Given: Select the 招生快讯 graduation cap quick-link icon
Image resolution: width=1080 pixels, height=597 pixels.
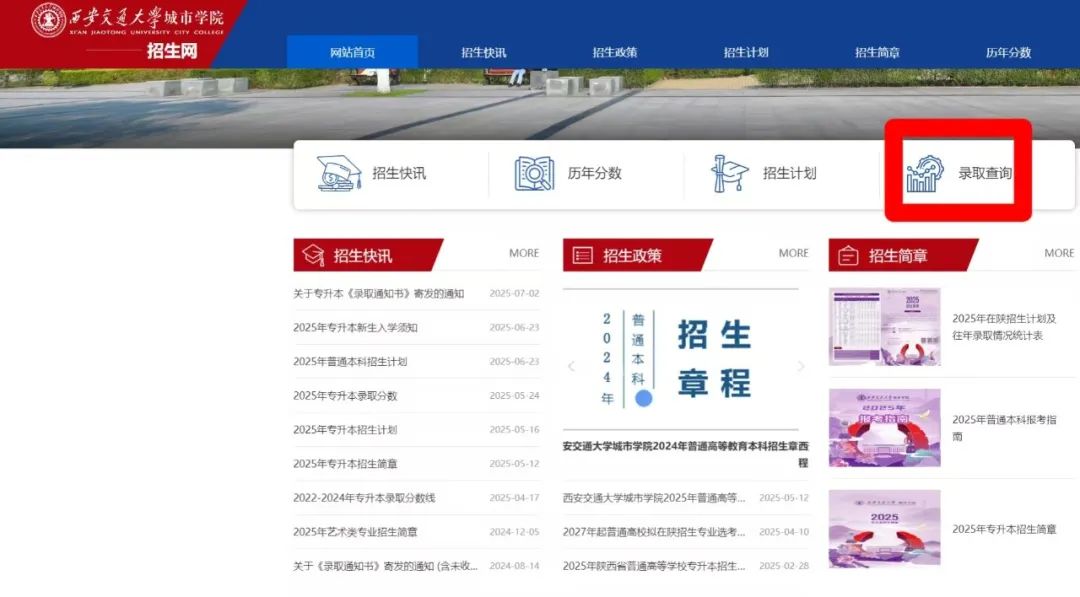Looking at the screenshot, I should (x=338, y=172).
